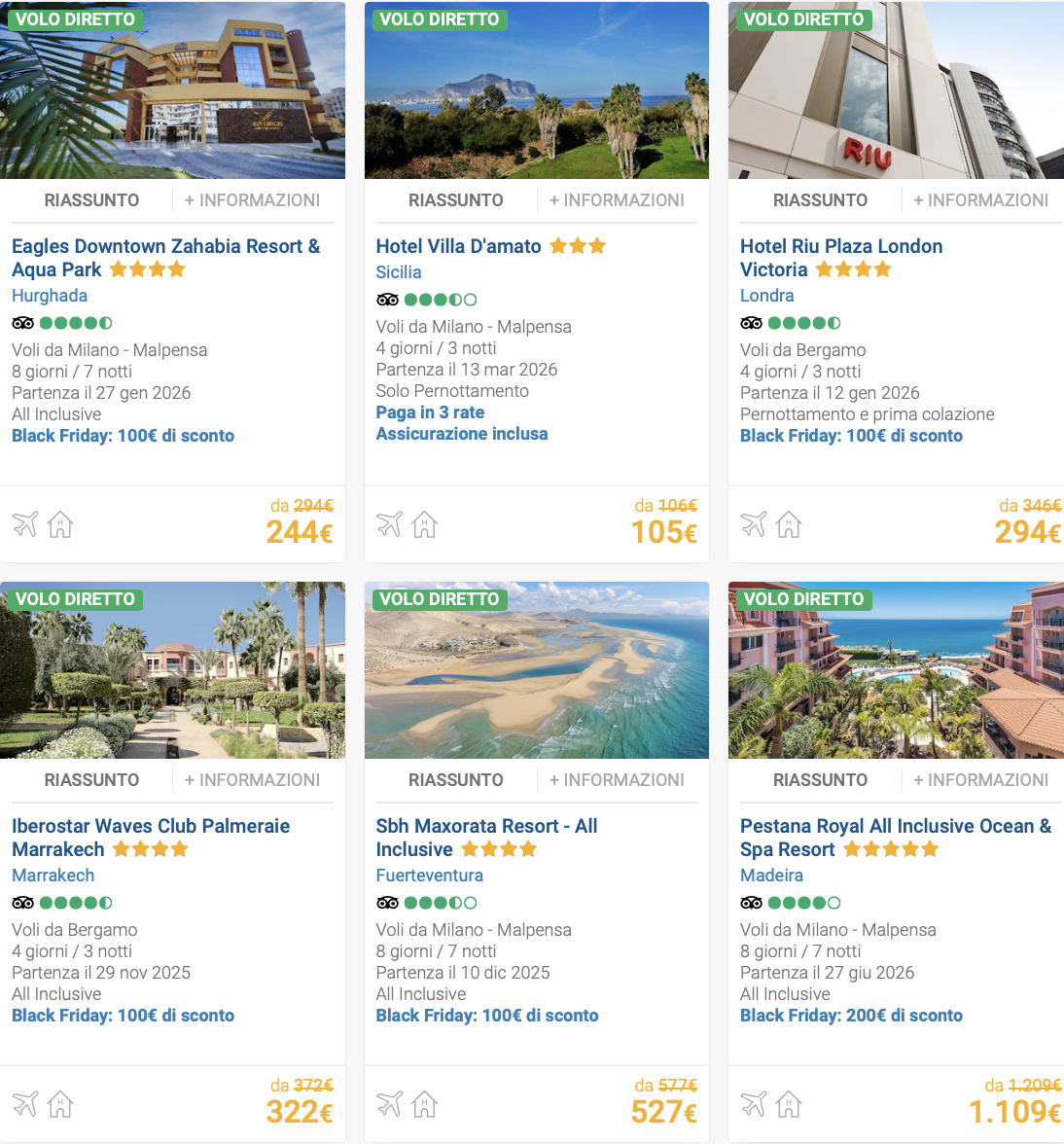Viewport: 1064px width, 1144px height.
Task: Expand + INFORMAZIONI on Eagles Downtown card
Action: (253, 199)
